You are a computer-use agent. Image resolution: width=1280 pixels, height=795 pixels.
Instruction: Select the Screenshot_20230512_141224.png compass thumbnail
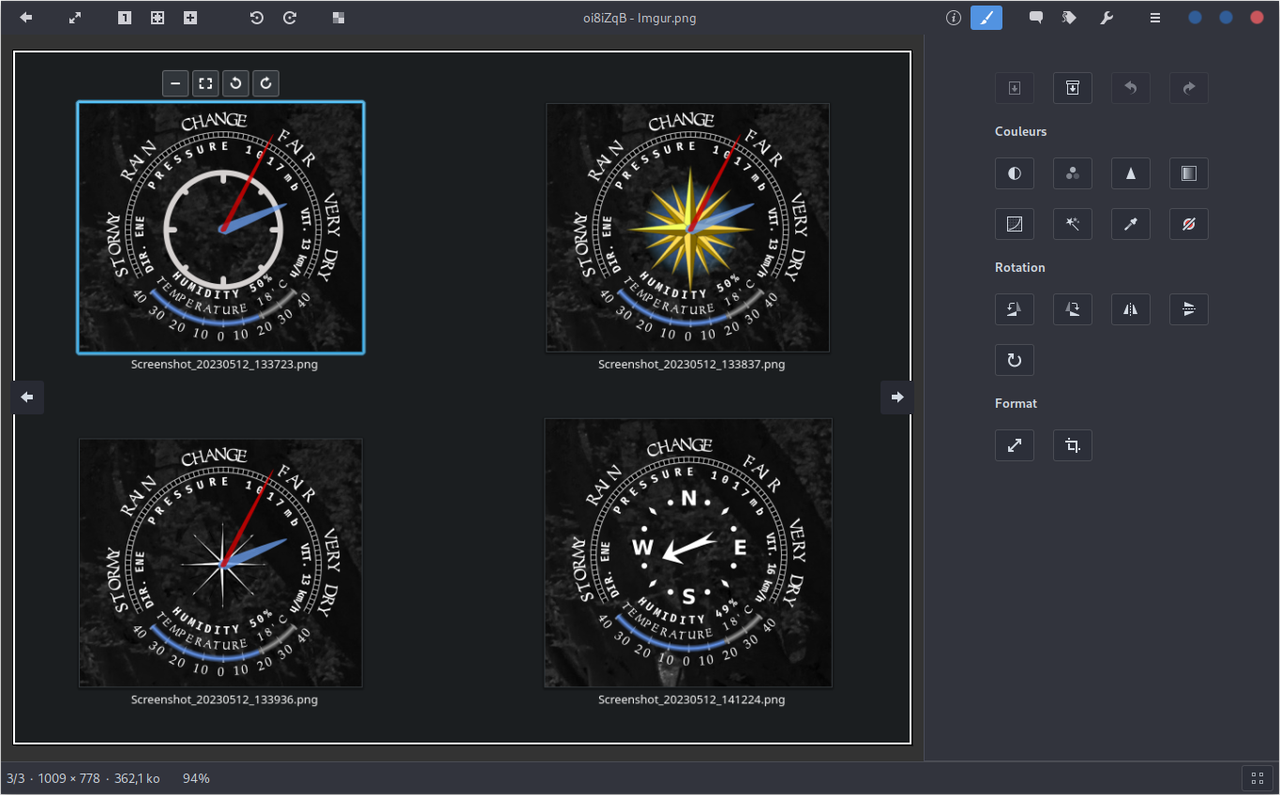tap(688, 553)
